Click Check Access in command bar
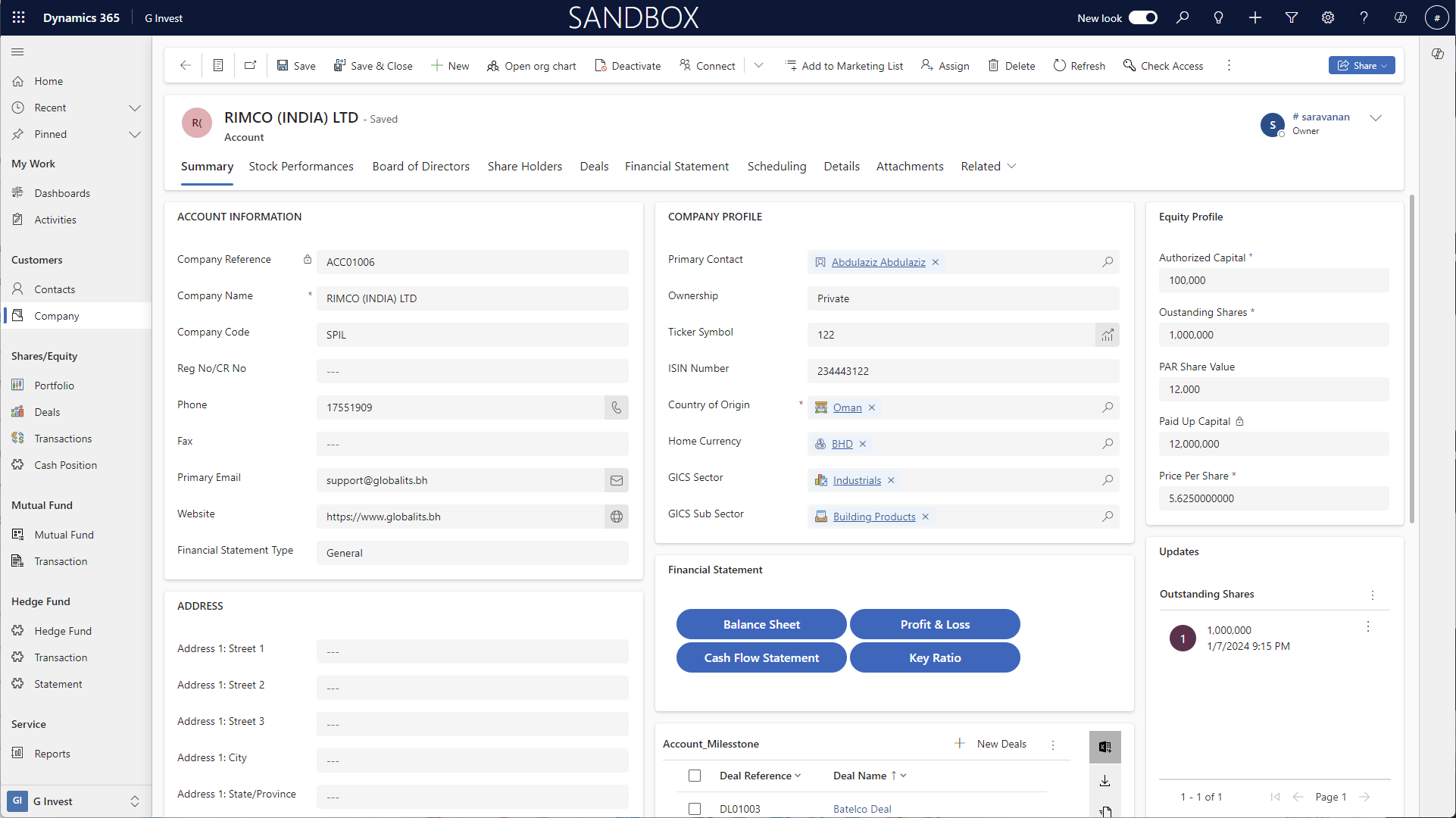 1163,66
